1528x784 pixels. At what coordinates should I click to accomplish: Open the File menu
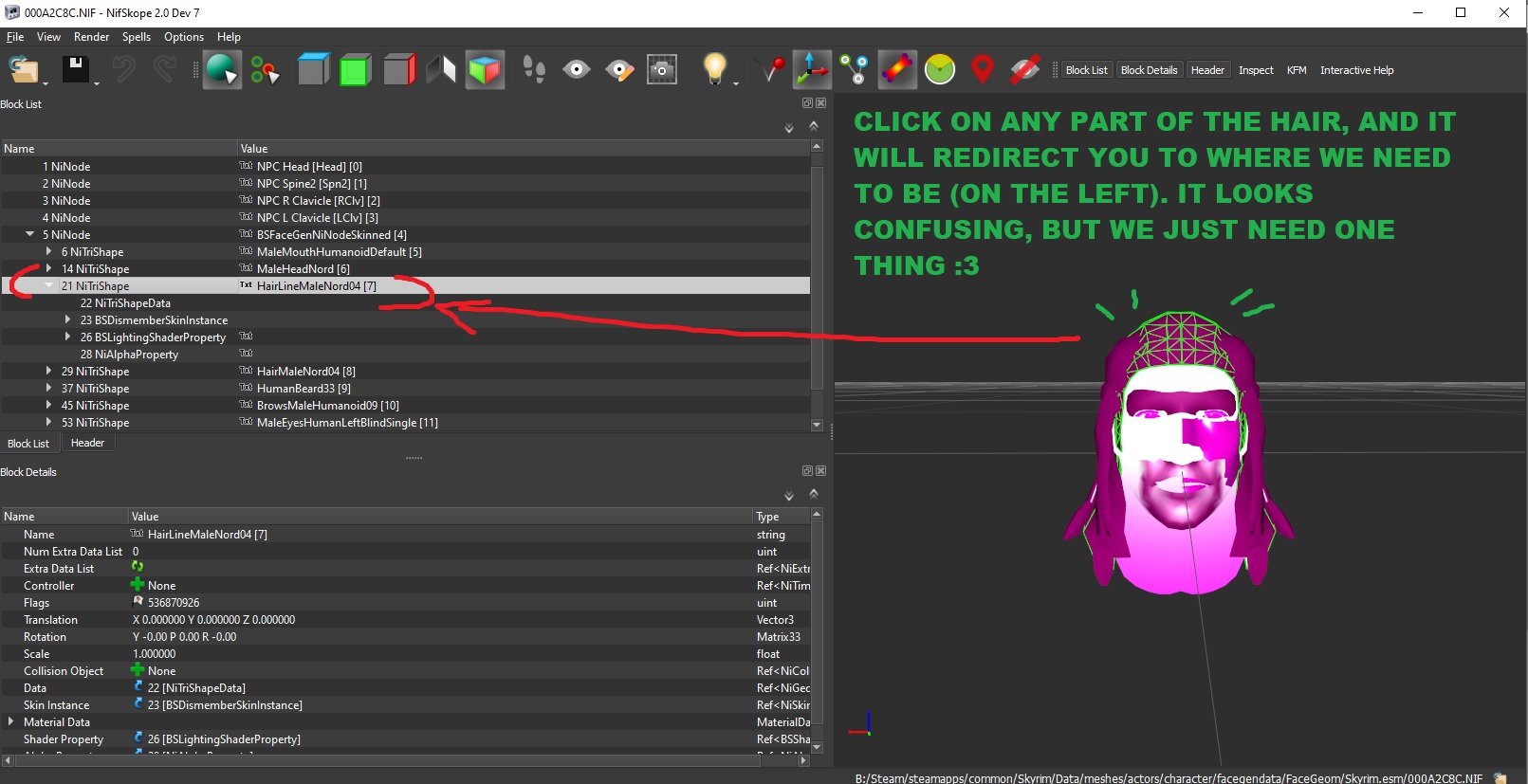[15, 37]
